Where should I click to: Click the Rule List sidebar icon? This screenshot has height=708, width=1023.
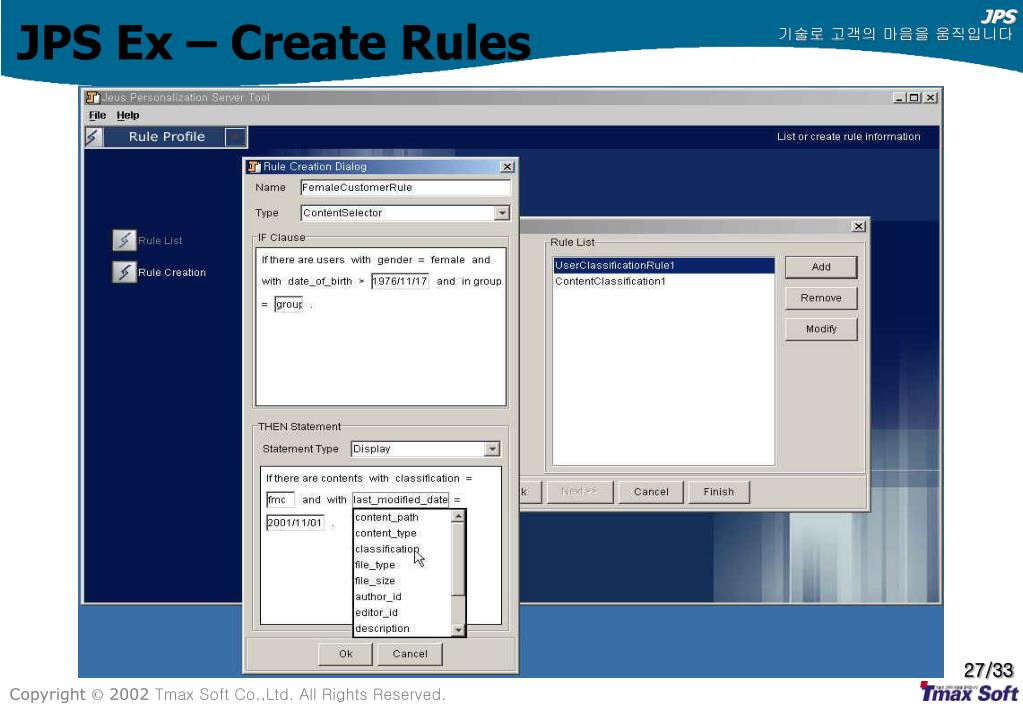(x=124, y=240)
